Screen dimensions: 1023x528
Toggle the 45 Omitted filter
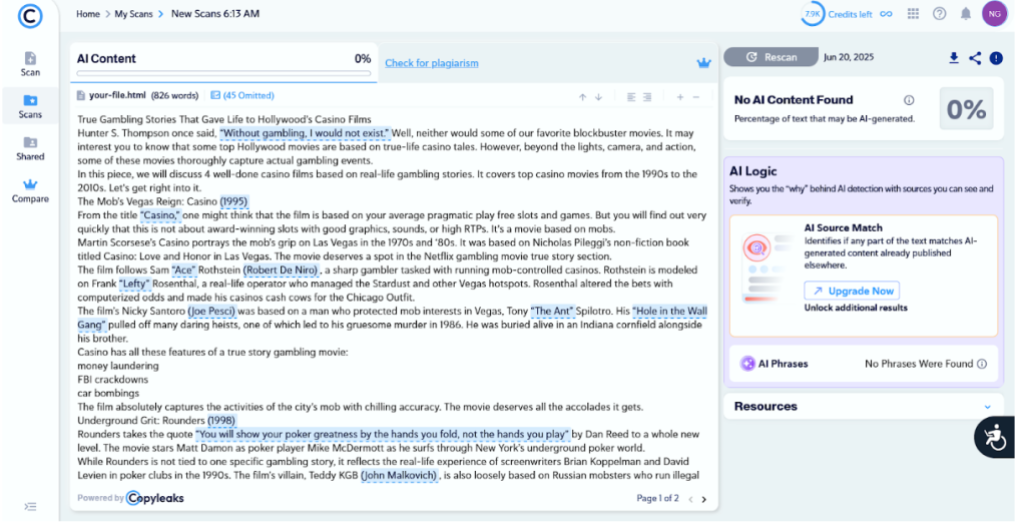[242, 96]
